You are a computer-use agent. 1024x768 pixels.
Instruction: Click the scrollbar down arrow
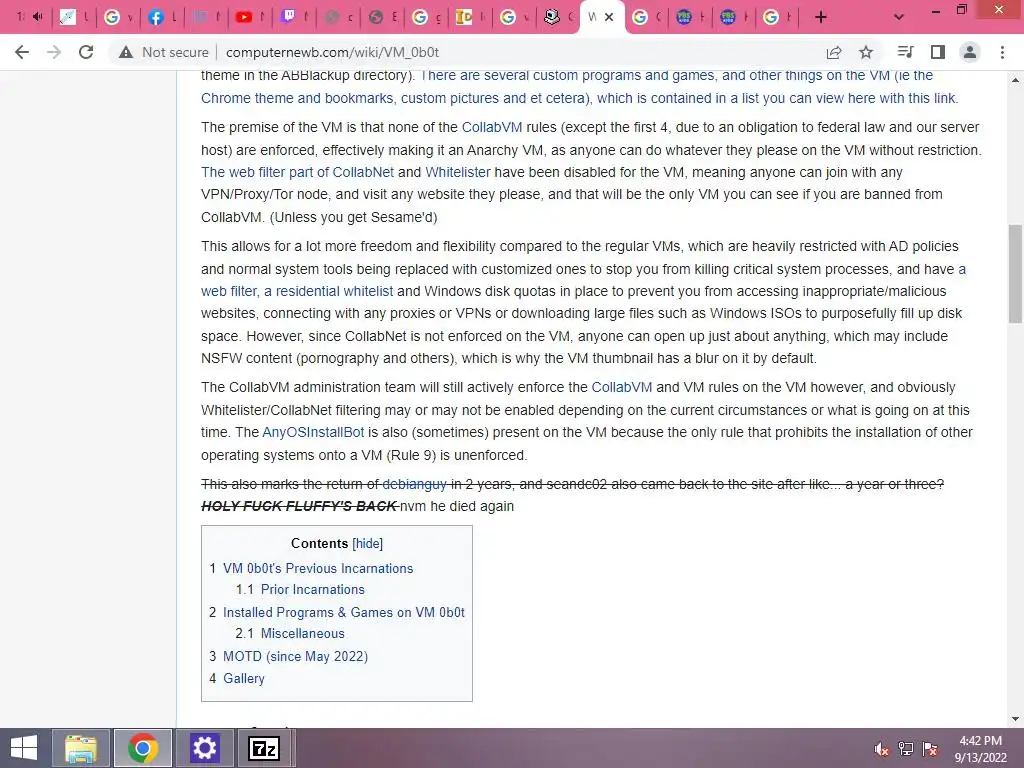pos(1015,719)
